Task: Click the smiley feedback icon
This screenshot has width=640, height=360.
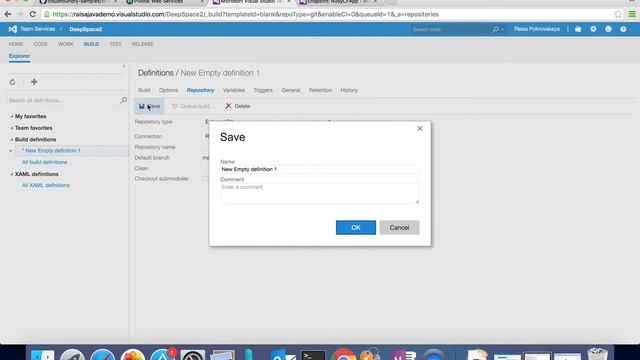Action: point(608,29)
